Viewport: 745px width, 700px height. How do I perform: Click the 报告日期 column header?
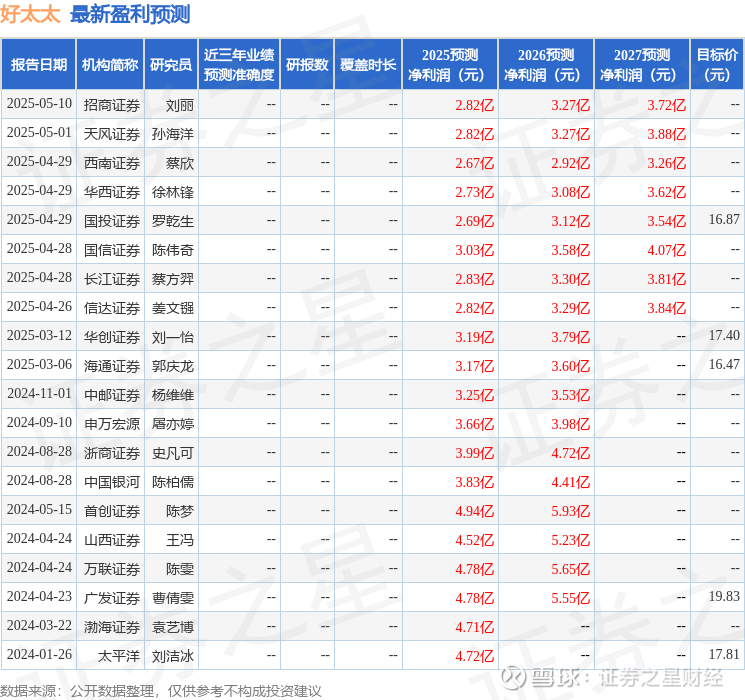click(x=38, y=65)
